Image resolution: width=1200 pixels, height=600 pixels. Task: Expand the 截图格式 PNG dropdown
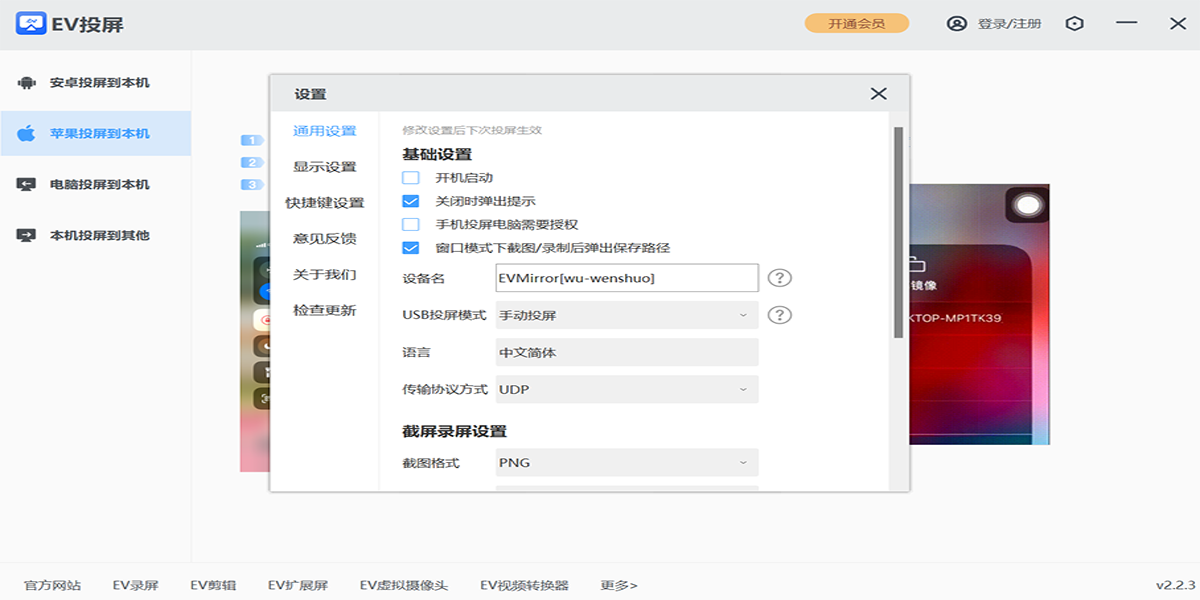[x=627, y=463]
